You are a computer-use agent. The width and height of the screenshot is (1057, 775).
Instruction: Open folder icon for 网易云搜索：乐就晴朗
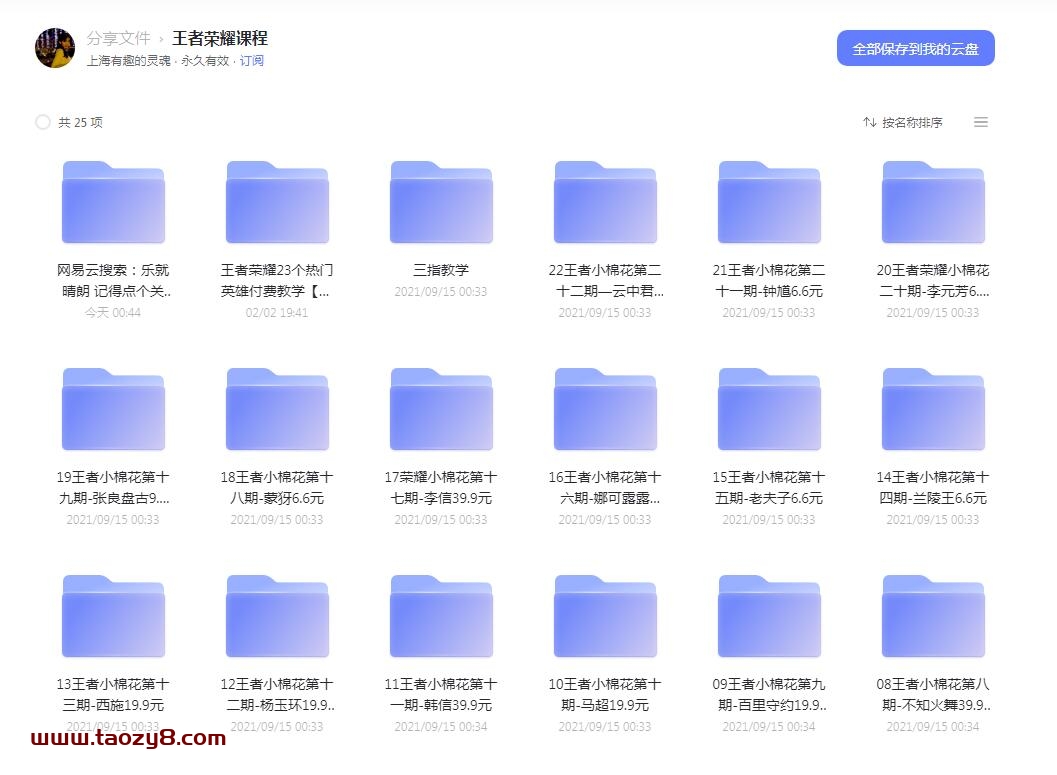click(x=113, y=202)
